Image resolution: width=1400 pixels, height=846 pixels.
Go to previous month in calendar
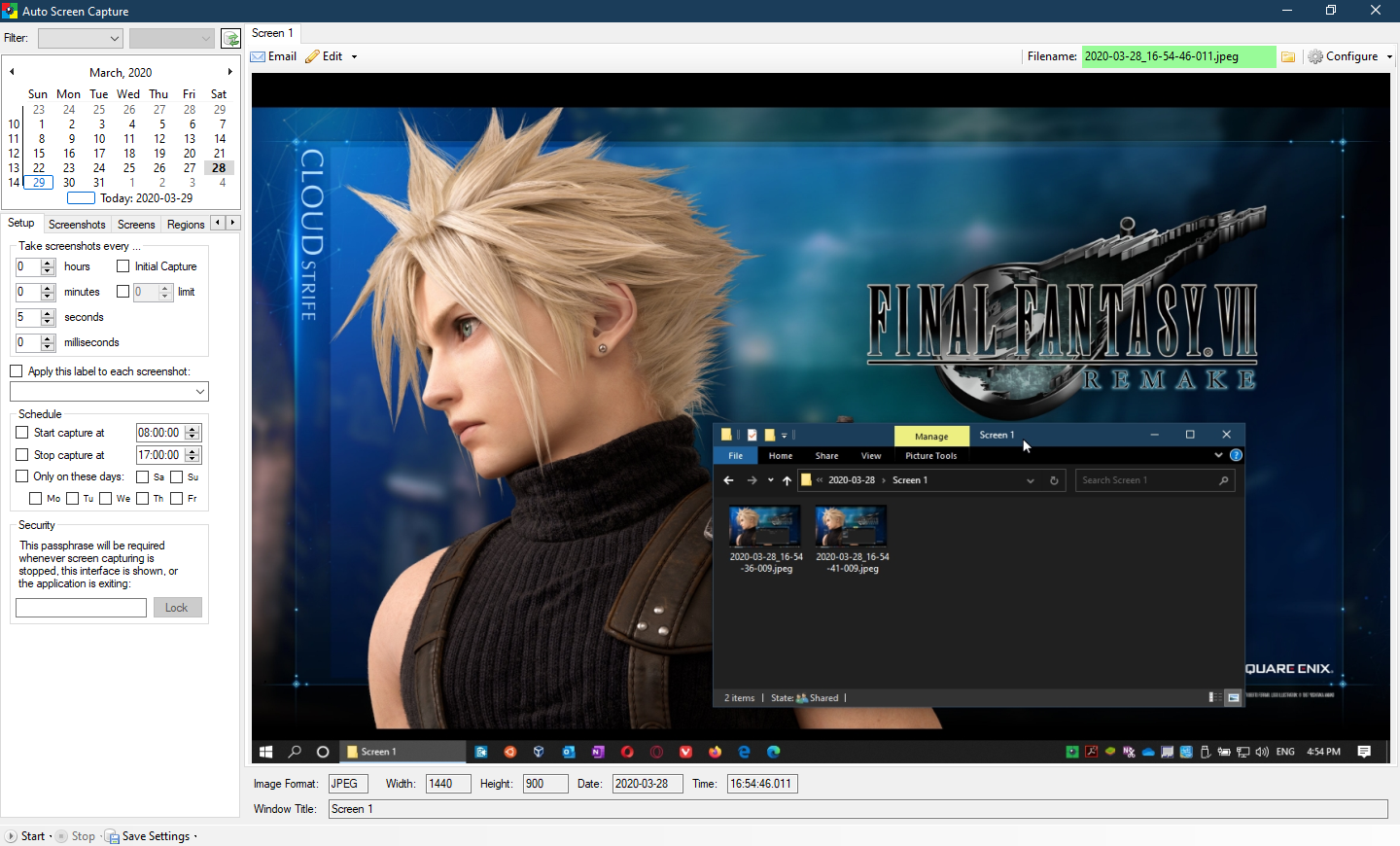point(12,72)
